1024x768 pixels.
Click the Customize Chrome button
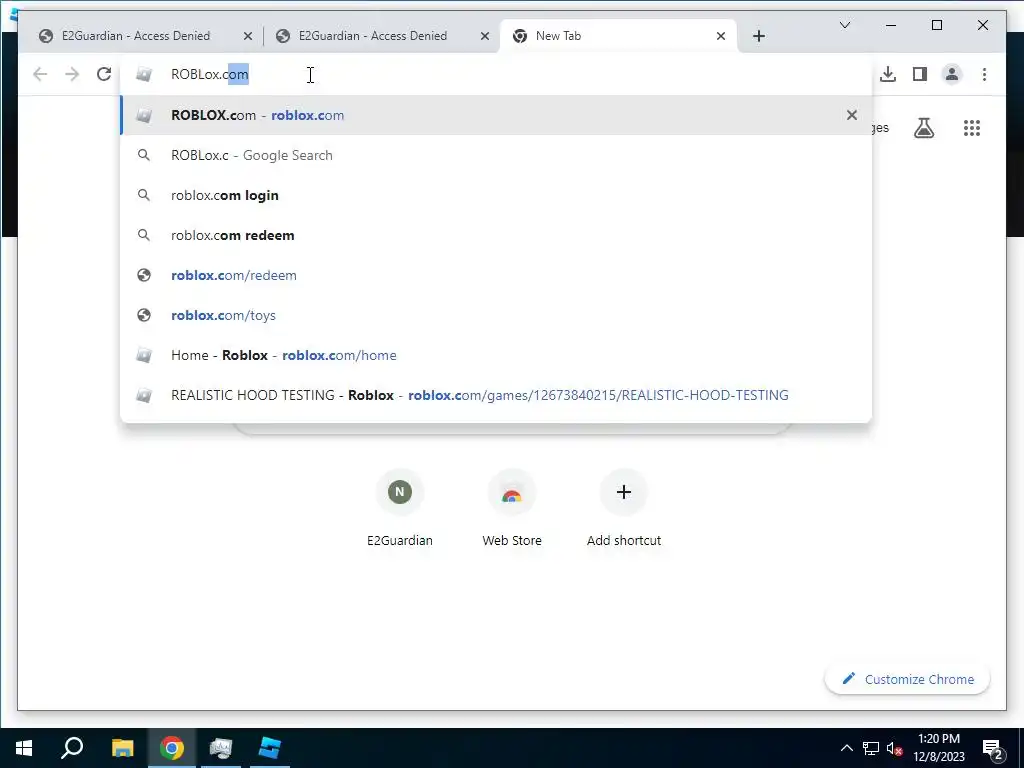tap(908, 679)
